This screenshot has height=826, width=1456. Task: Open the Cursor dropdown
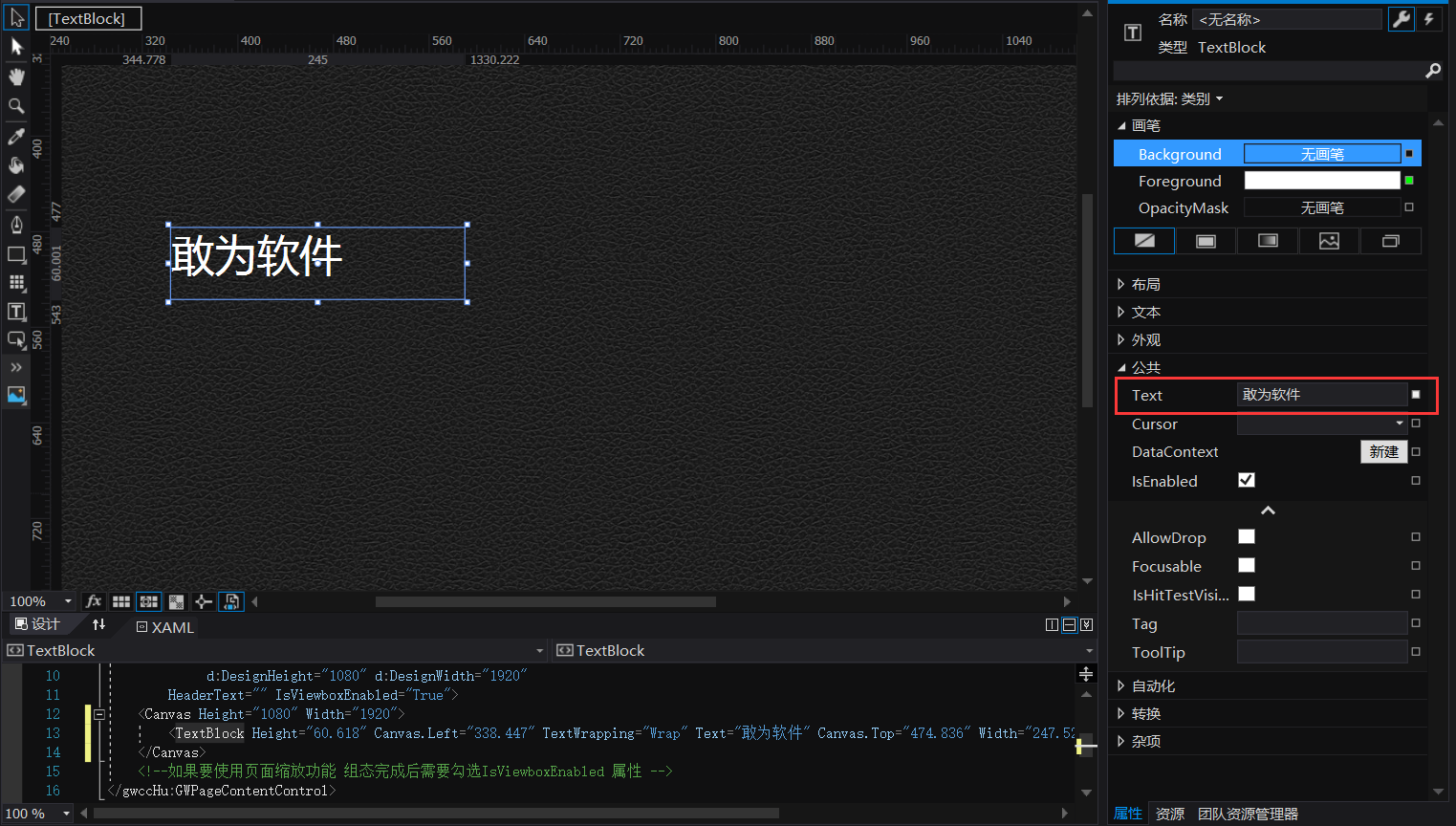point(1399,424)
